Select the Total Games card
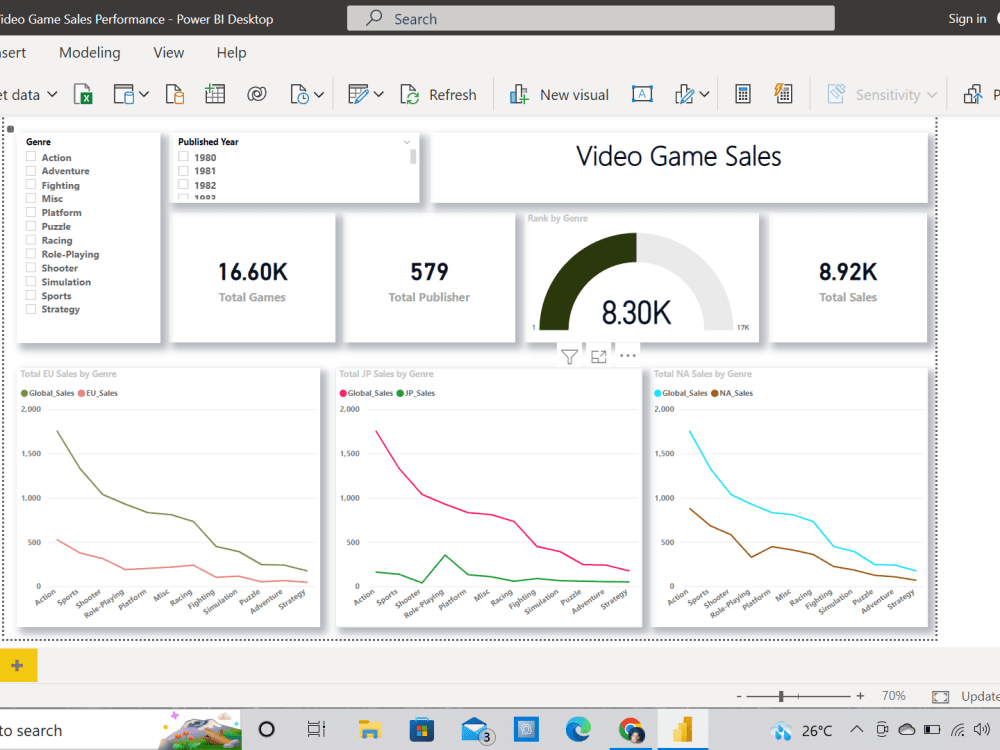This screenshot has width=1000, height=750. click(253, 278)
